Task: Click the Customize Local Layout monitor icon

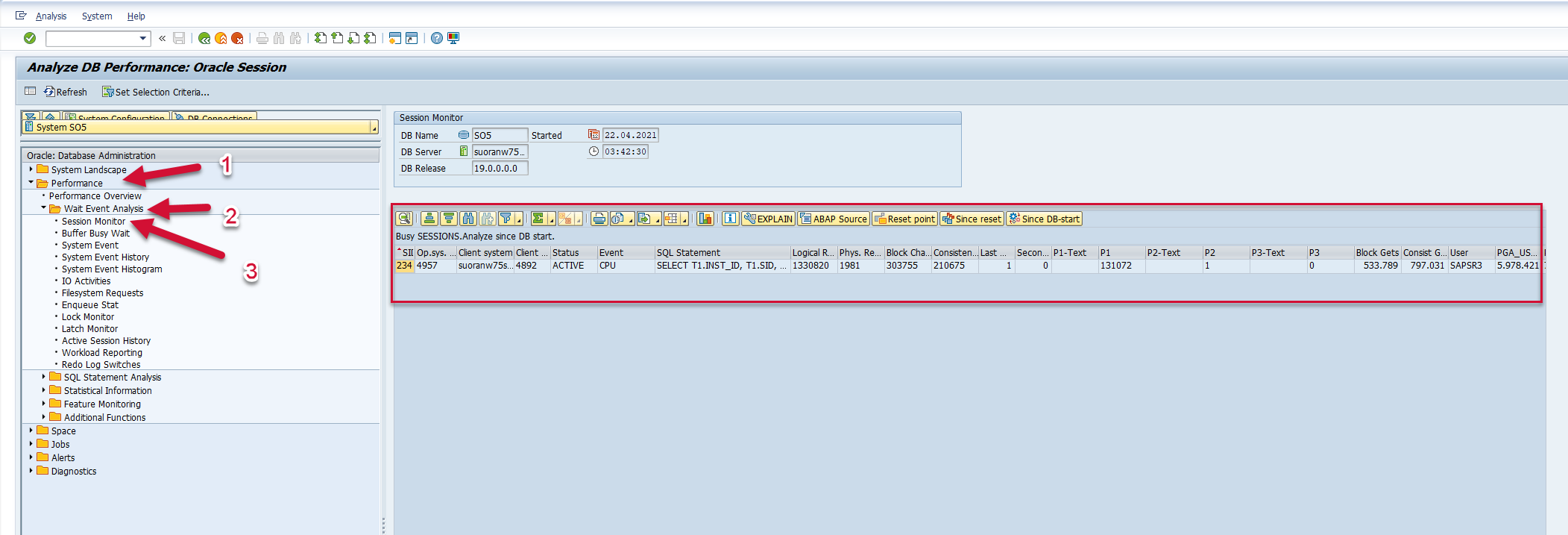Action: click(x=453, y=38)
